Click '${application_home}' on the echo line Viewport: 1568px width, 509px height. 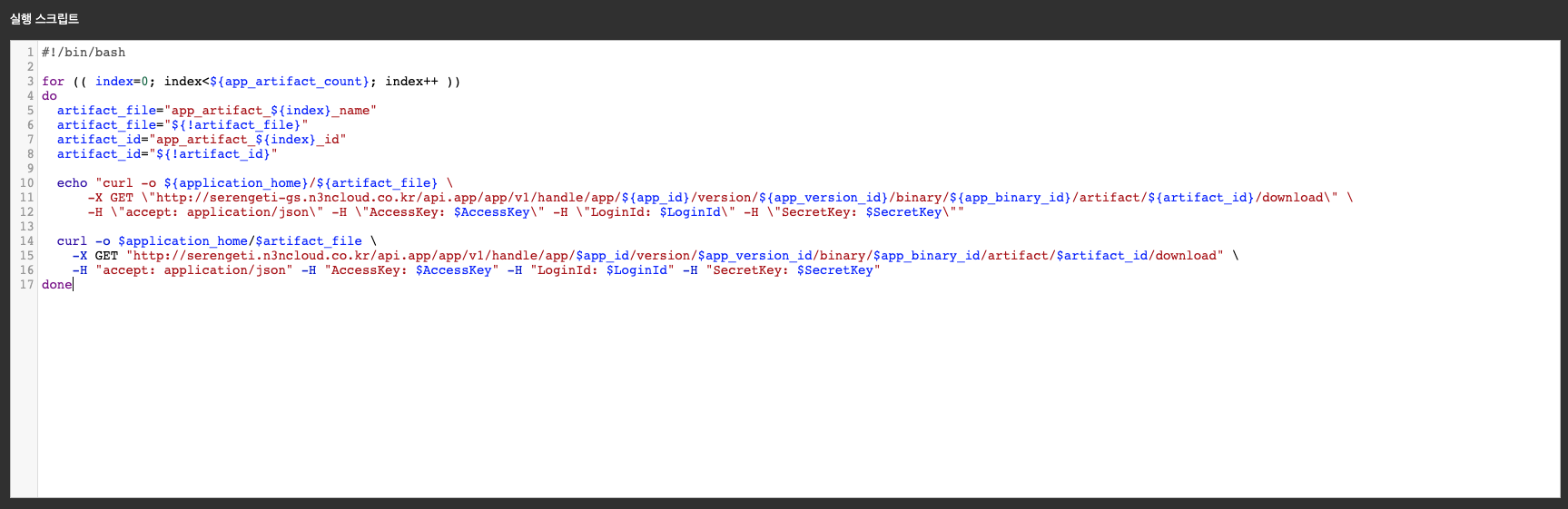pyautogui.click(x=236, y=183)
